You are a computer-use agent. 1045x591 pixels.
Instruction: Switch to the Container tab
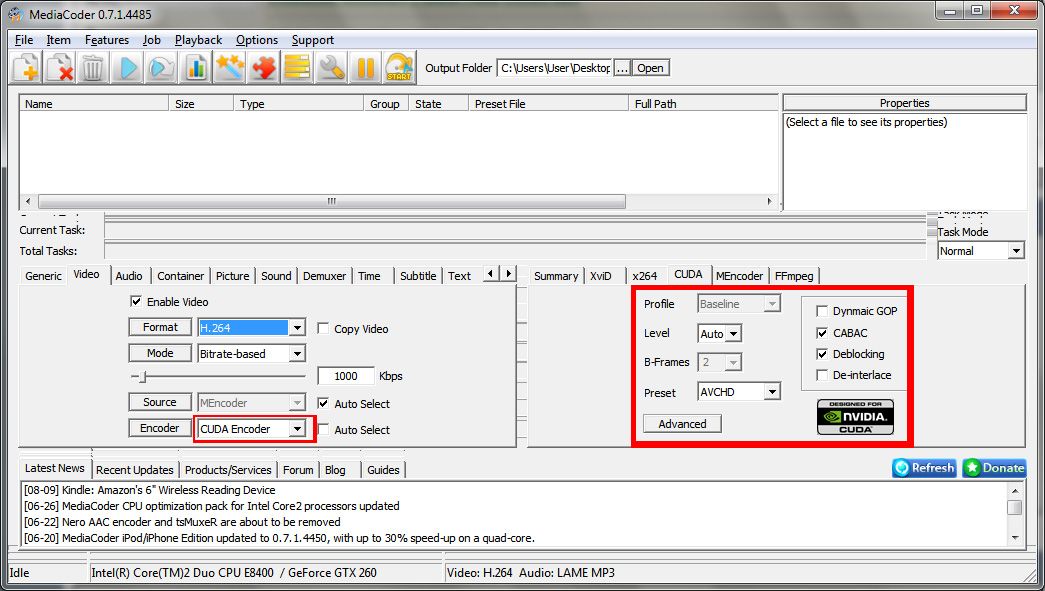[x=181, y=276]
